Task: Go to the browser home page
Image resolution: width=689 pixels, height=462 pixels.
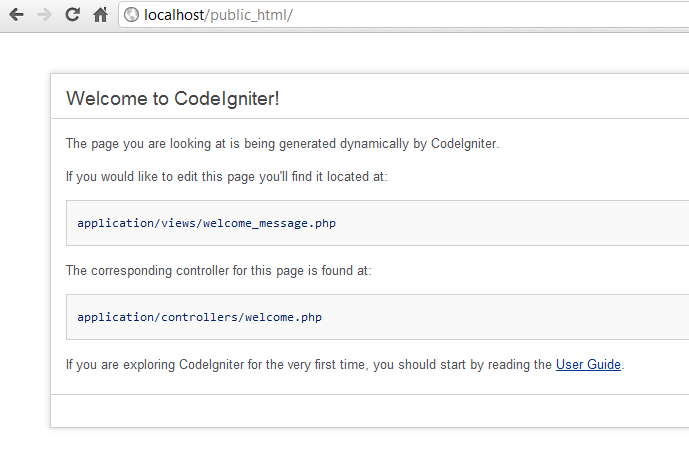Action: point(100,15)
